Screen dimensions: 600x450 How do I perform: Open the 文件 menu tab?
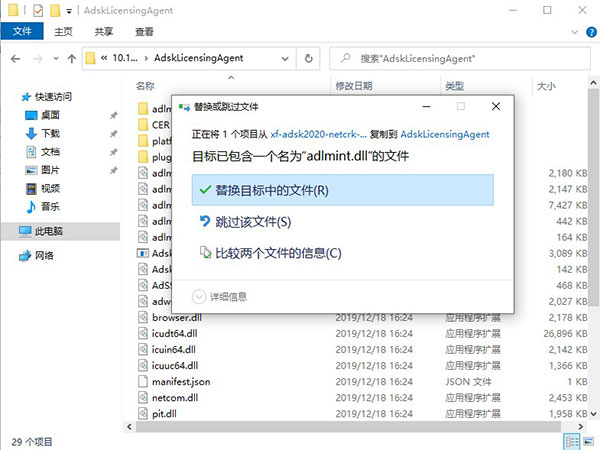coord(20,31)
